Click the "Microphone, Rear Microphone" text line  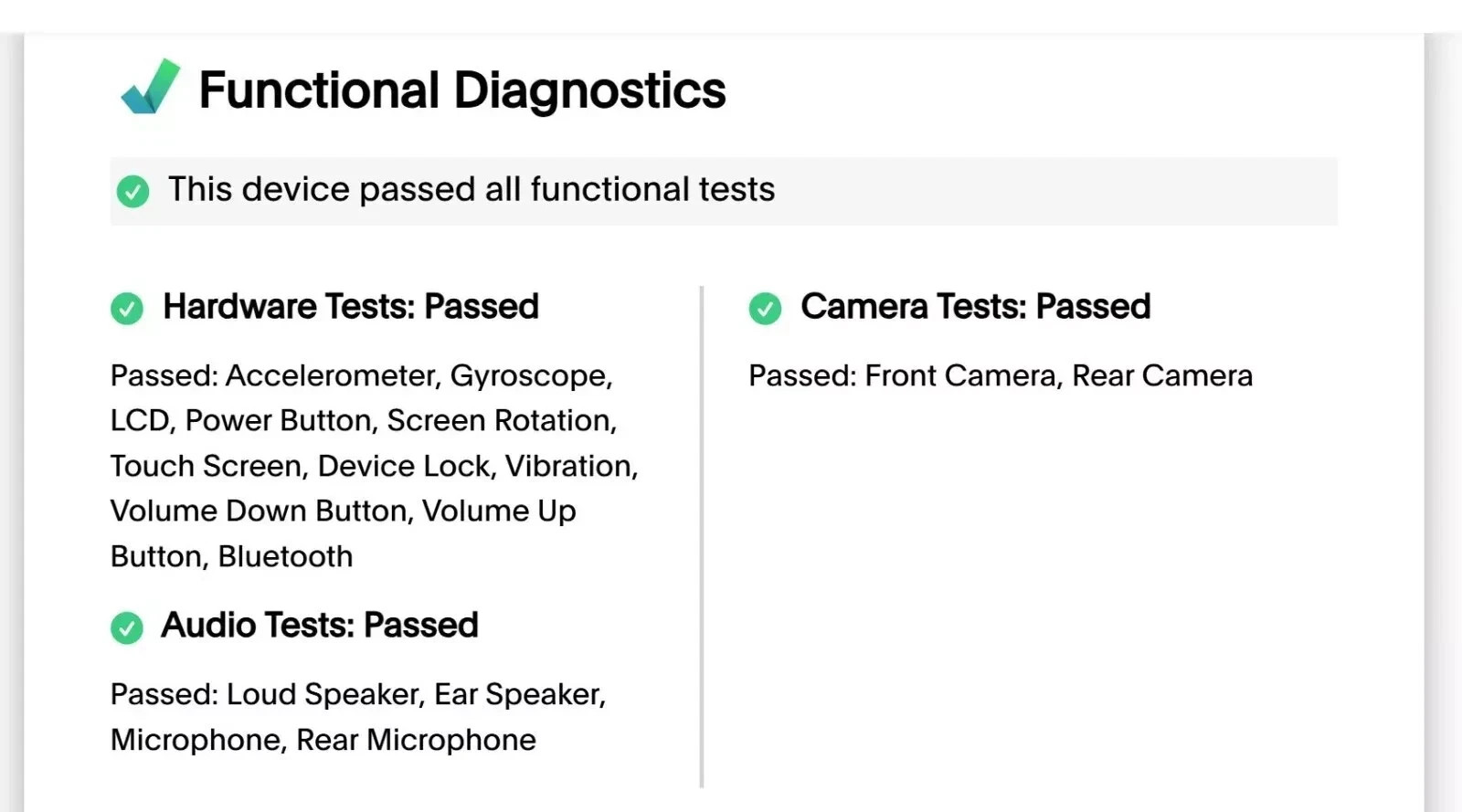[323, 741]
